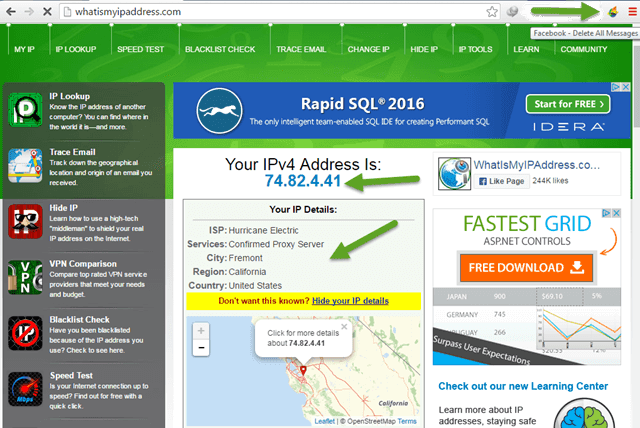
Task: Click the red map location marker
Action: point(303,370)
